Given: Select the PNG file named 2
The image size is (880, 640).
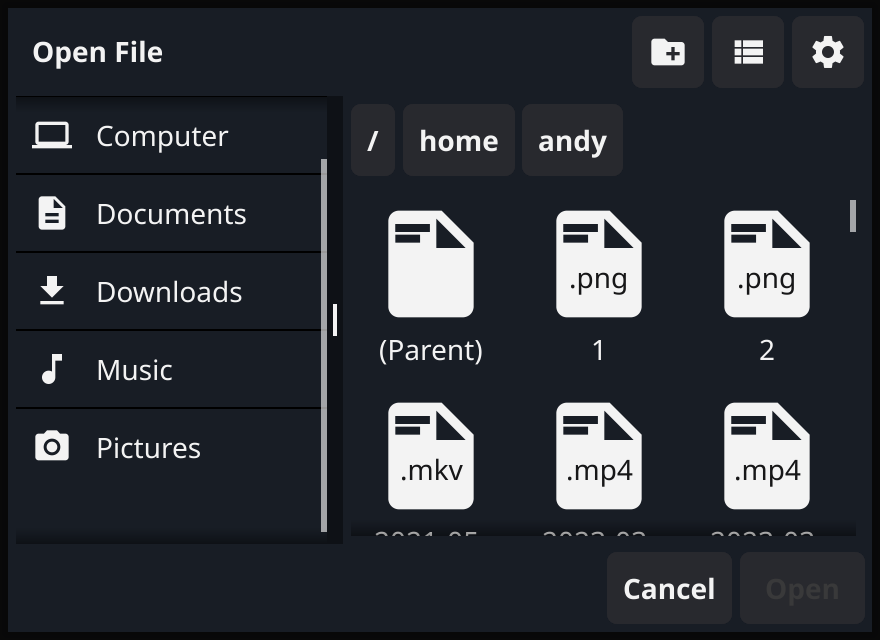Looking at the screenshot, I should coord(767,265).
